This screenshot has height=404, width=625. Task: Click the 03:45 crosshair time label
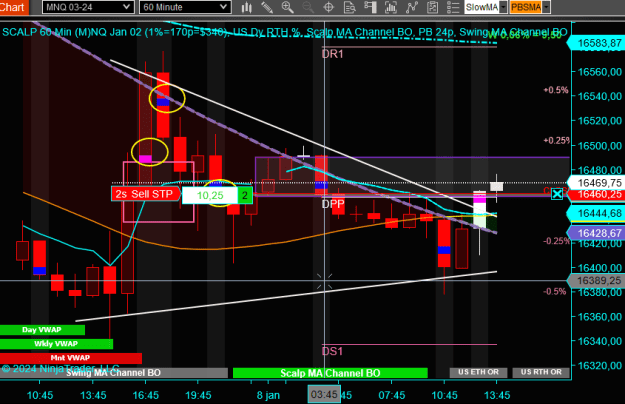pyautogui.click(x=324, y=395)
